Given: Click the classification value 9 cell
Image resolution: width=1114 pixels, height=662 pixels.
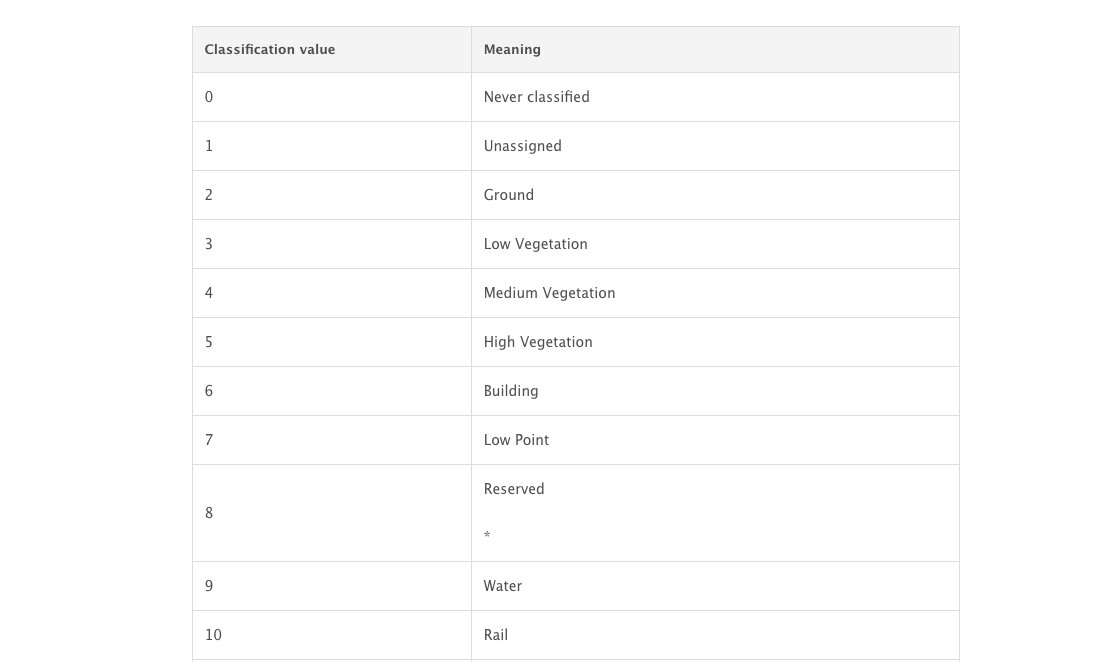Looking at the screenshot, I should coord(209,586).
